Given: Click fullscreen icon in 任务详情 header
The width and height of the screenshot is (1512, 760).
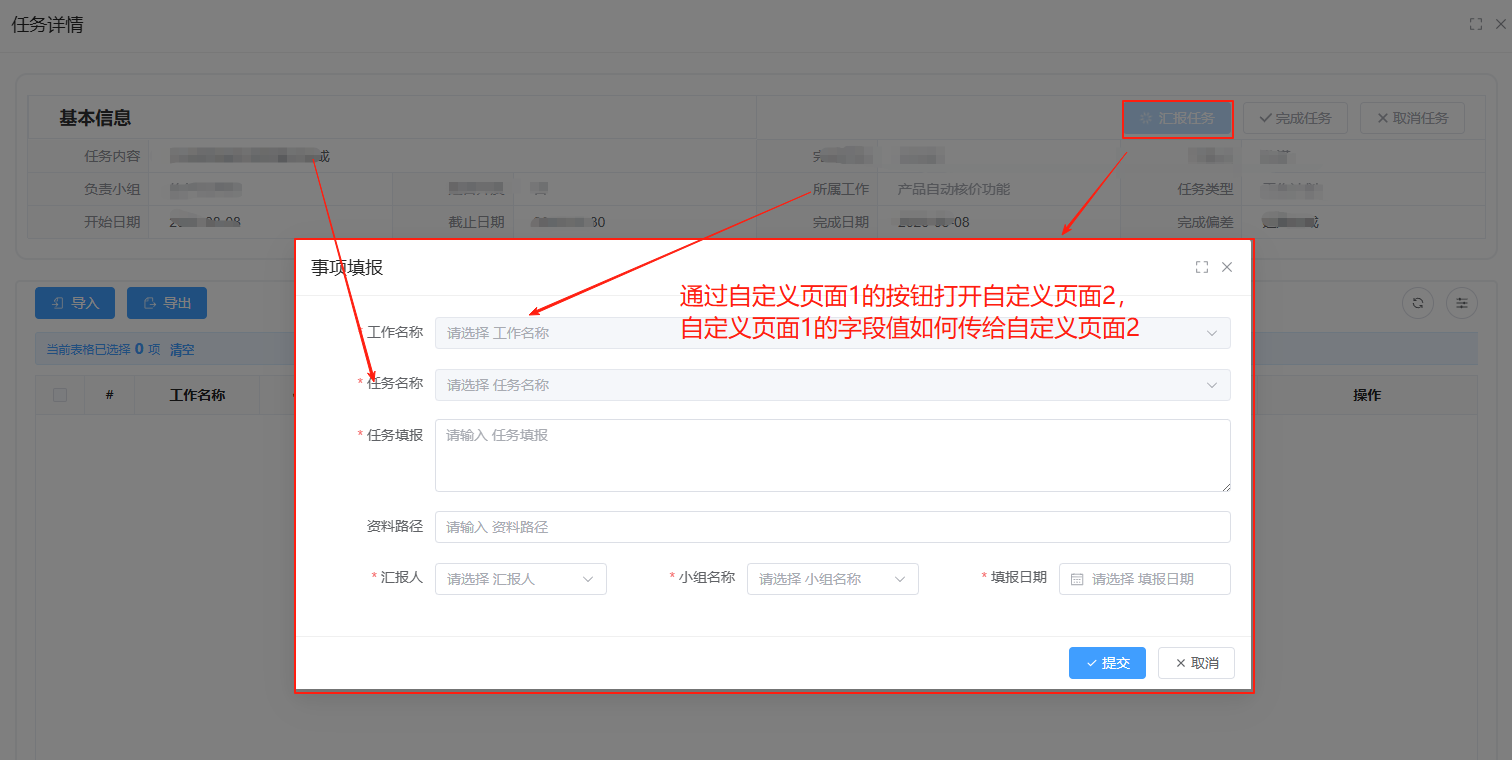Looking at the screenshot, I should pos(1476,25).
